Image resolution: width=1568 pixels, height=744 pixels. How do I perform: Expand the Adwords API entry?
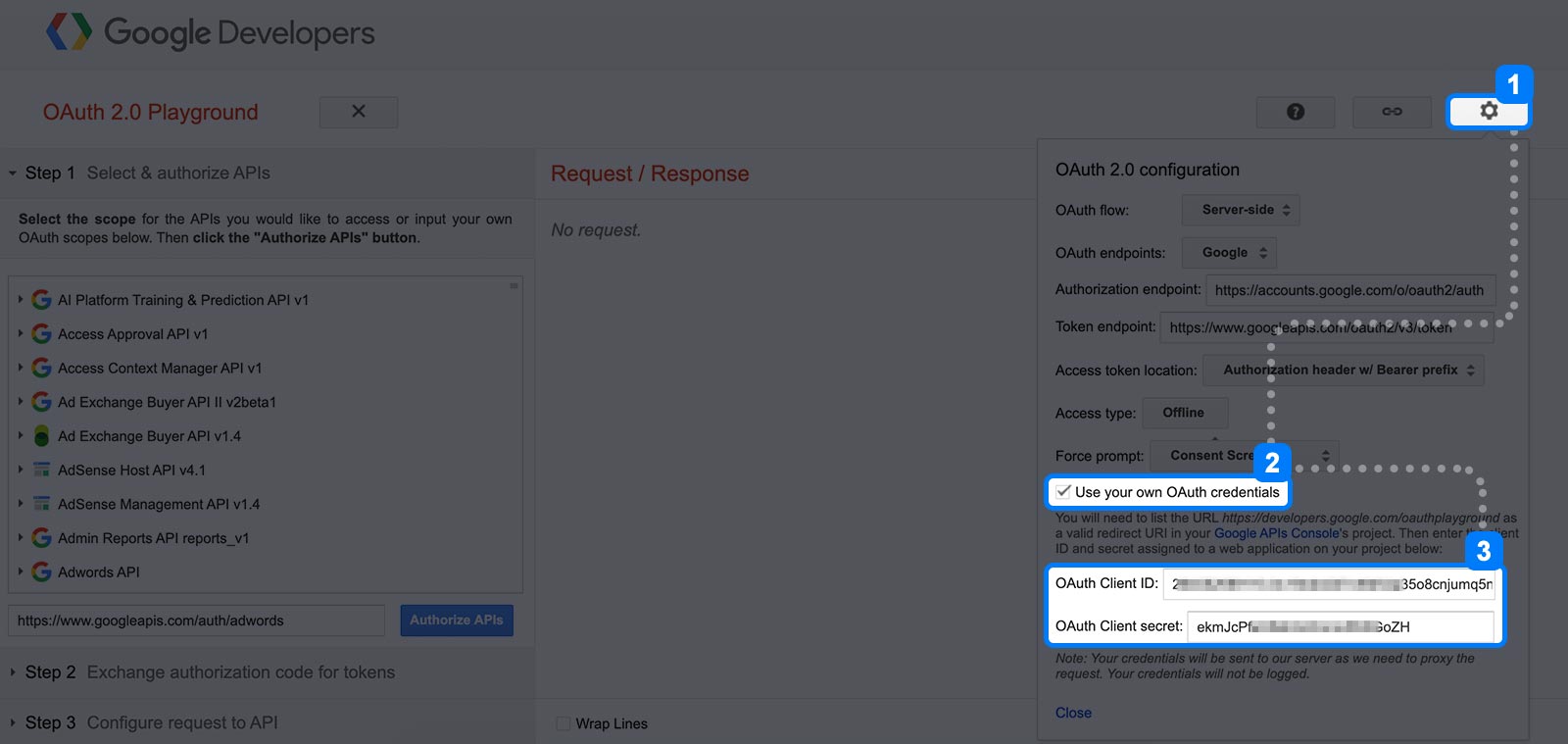20,572
